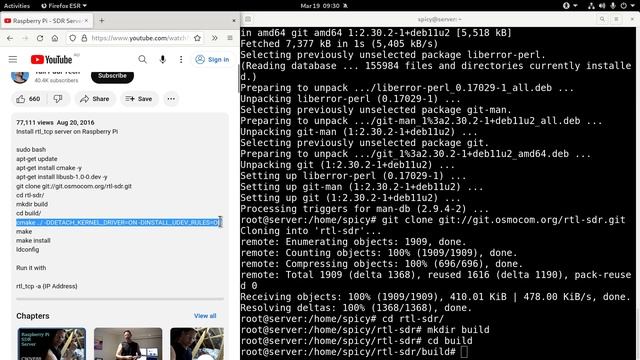Dislike the video

[58, 99]
